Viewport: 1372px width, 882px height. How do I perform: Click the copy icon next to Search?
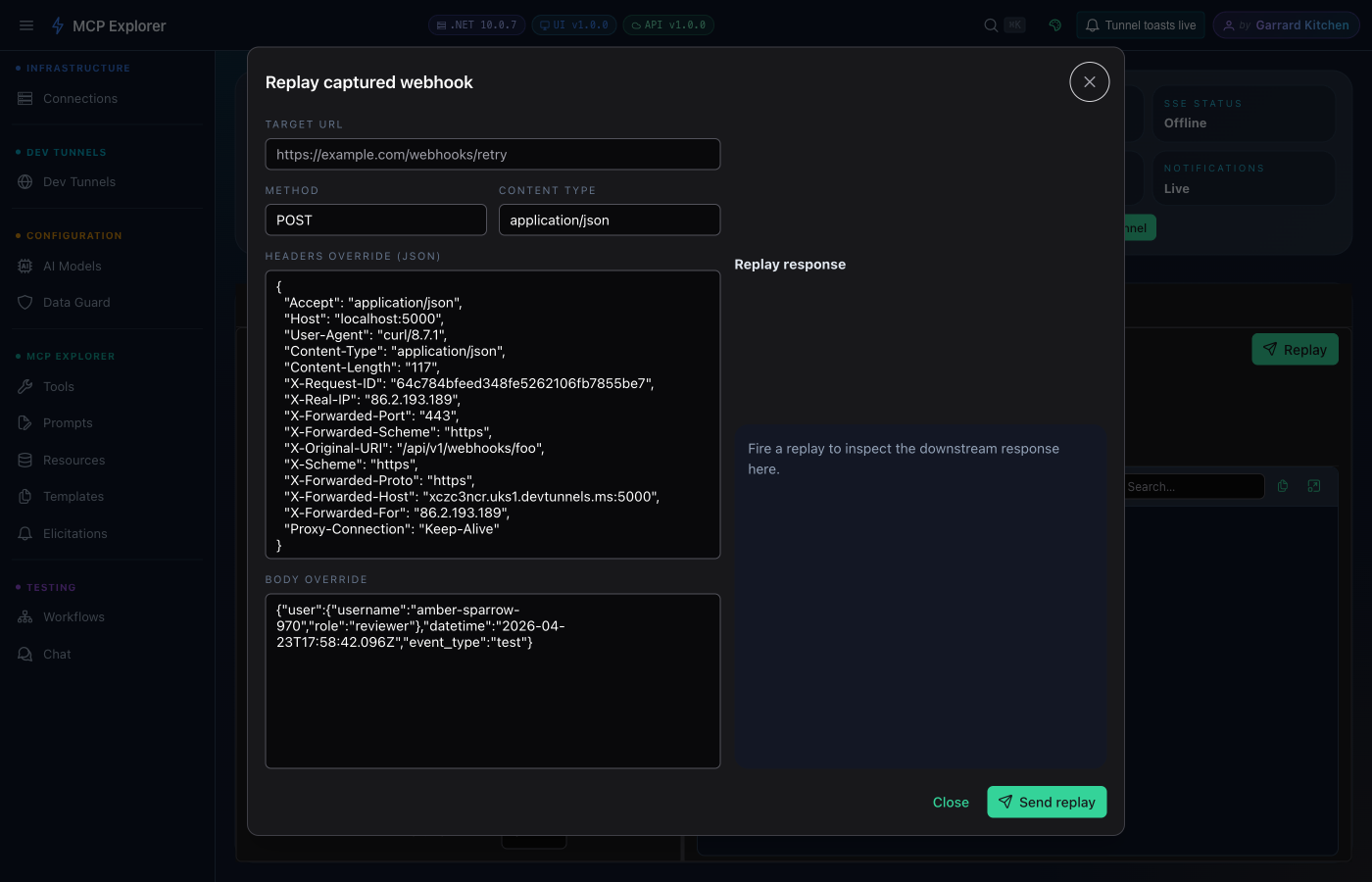tap(1283, 486)
